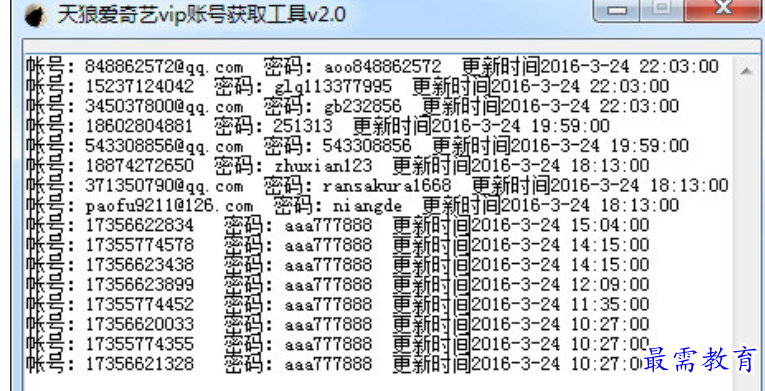Select account 17356621328
The height and width of the screenshot is (391, 765).
[x=140, y=364]
